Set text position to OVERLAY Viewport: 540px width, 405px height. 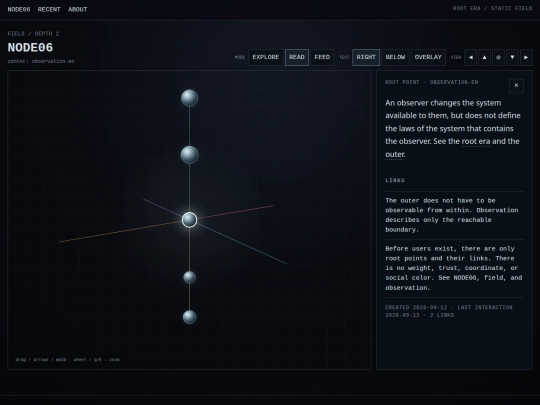tap(428, 58)
